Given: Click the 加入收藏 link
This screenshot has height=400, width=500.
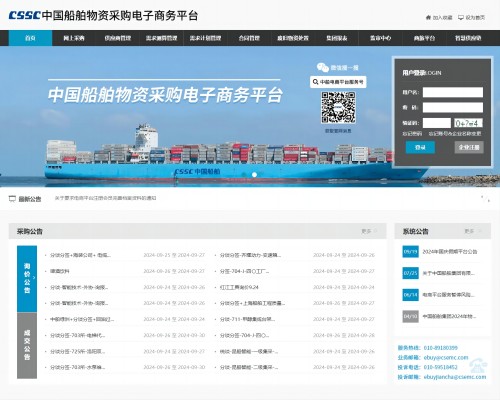Looking at the screenshot, I should tap(442, 18).
